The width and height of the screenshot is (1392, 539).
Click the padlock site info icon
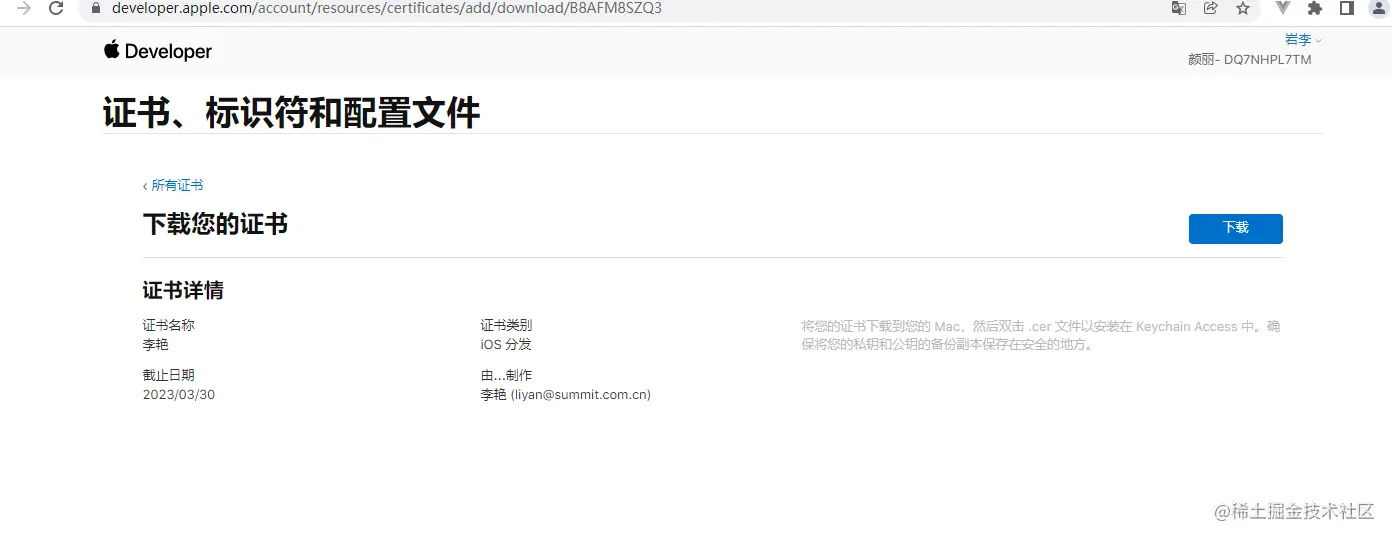(x=97, y=8)
